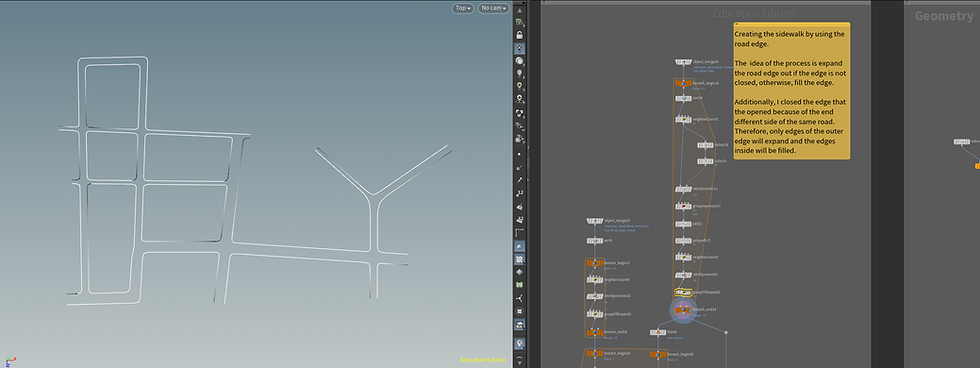Select the neighborCount4 node
This screenshot has height=368, width=980.
[595, 280]
